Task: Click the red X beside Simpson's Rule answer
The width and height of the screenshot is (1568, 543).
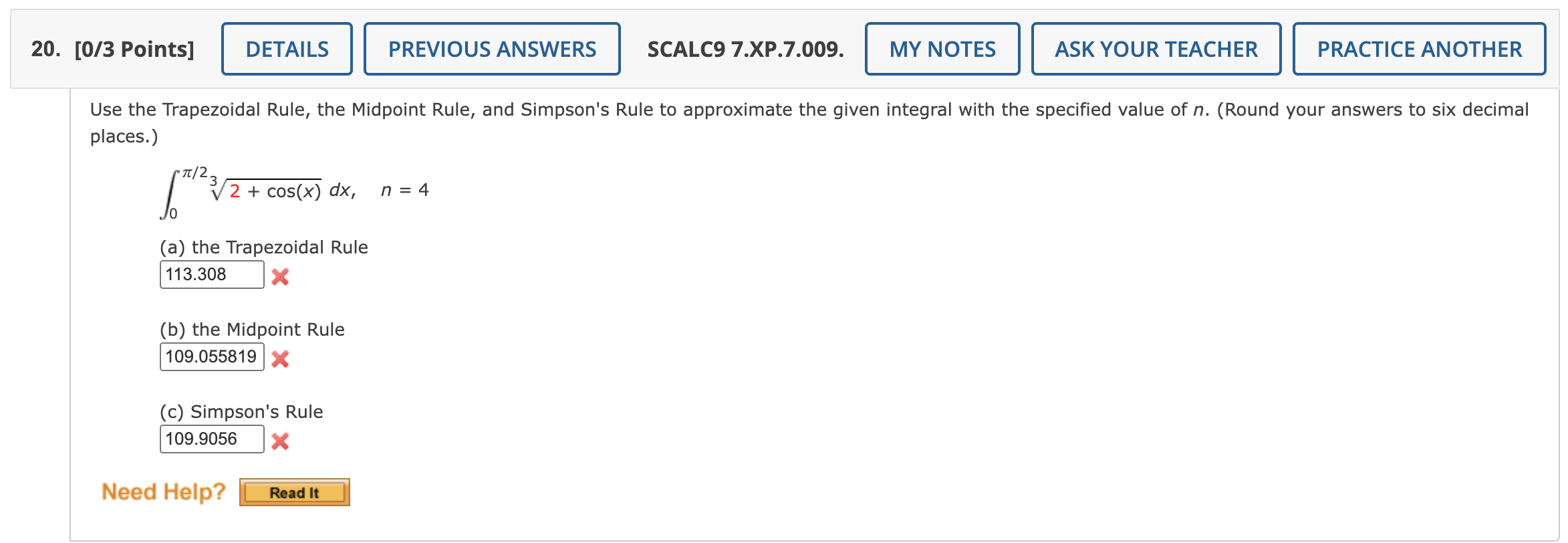Action: (281, 441)
